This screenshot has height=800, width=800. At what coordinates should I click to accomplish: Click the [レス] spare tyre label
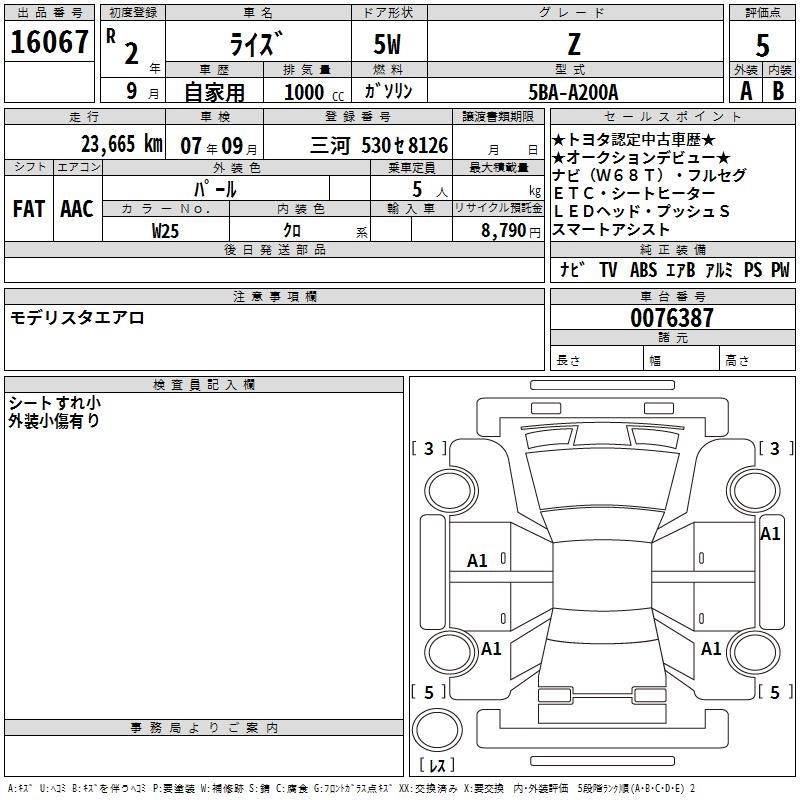coord(437,765)
